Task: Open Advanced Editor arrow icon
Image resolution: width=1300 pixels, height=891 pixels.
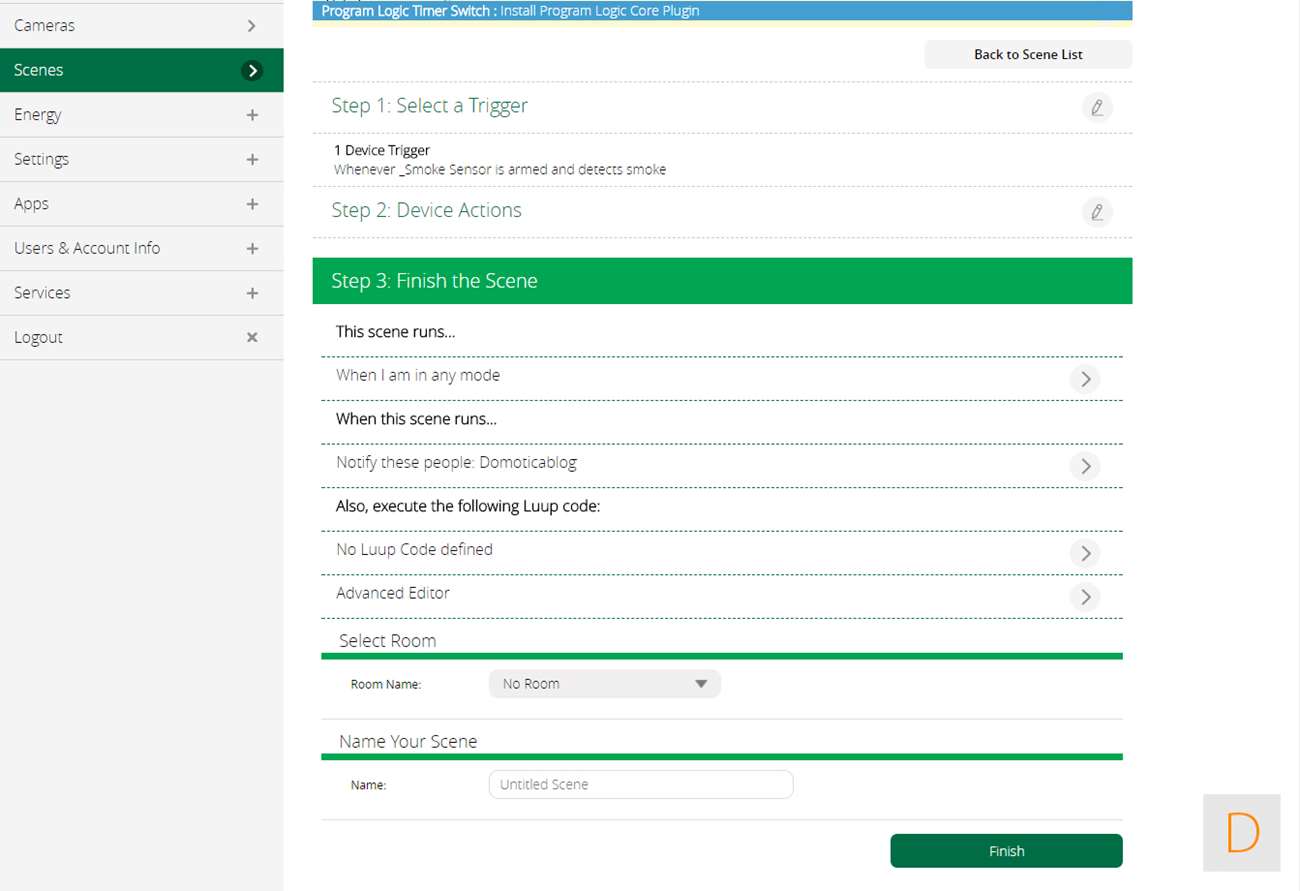Action: point(1084,597)
